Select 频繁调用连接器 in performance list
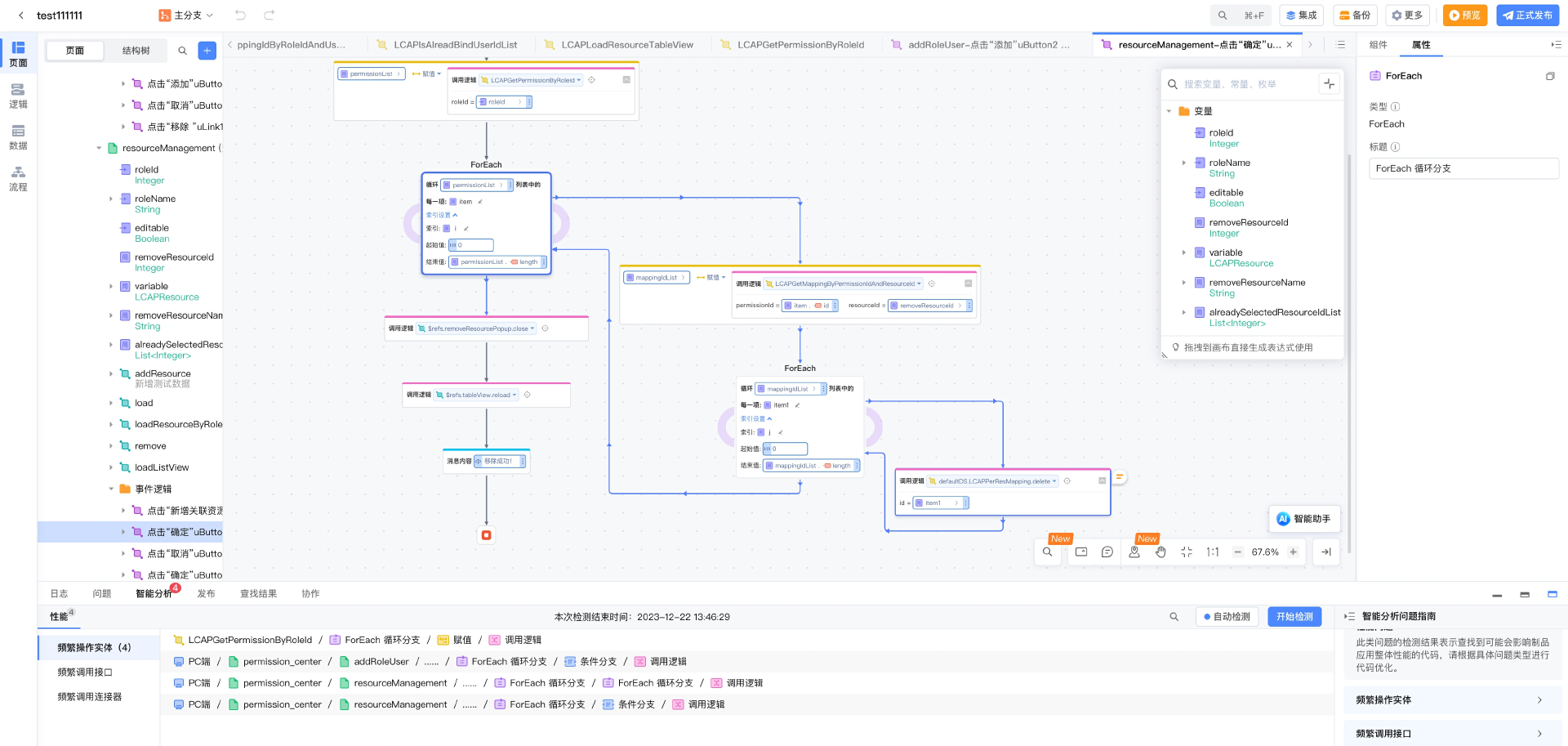The width and height of the screenshot is (1568, 746). pyautogui.click(x=90, y=697)
